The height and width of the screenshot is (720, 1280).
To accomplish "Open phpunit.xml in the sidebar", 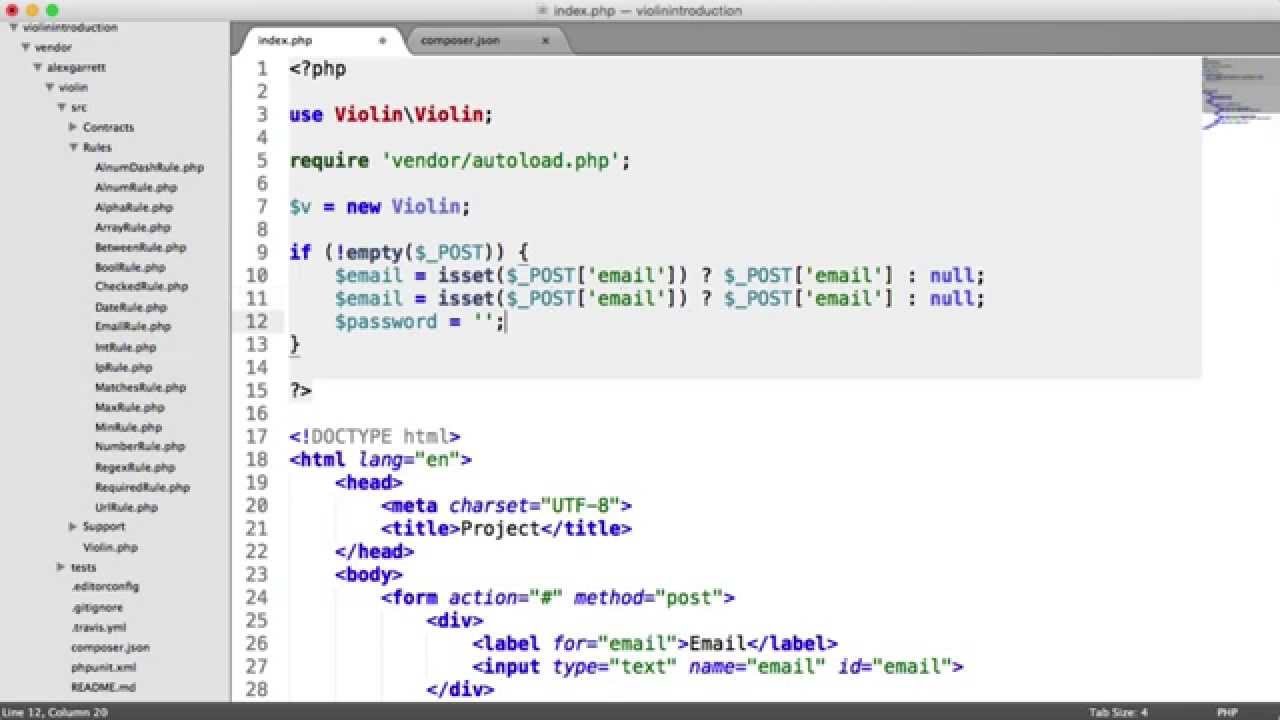I will (x=103, y=667).
